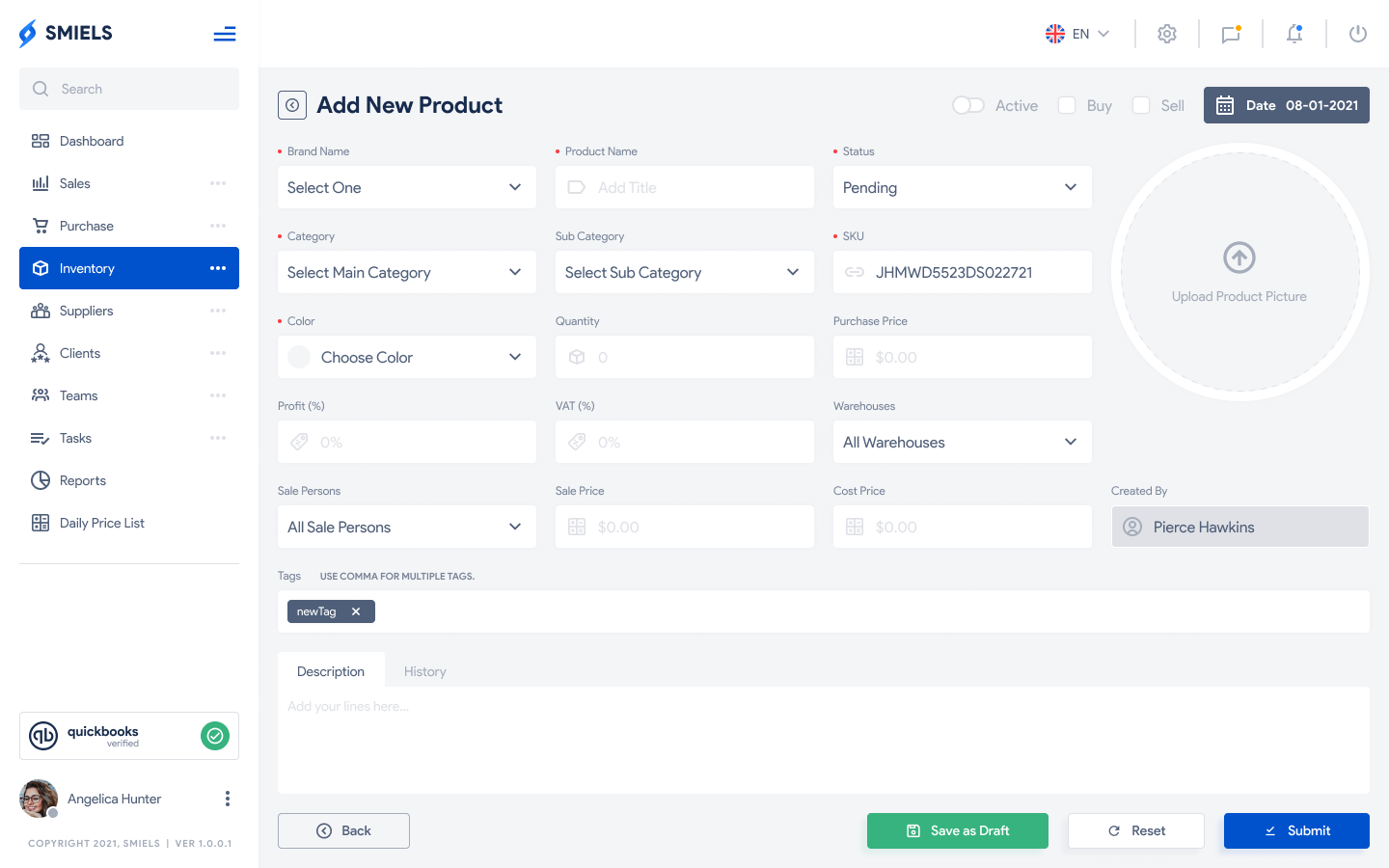Click the power logout icon
The image size is (1389, 868).
tap(1358, 34)
